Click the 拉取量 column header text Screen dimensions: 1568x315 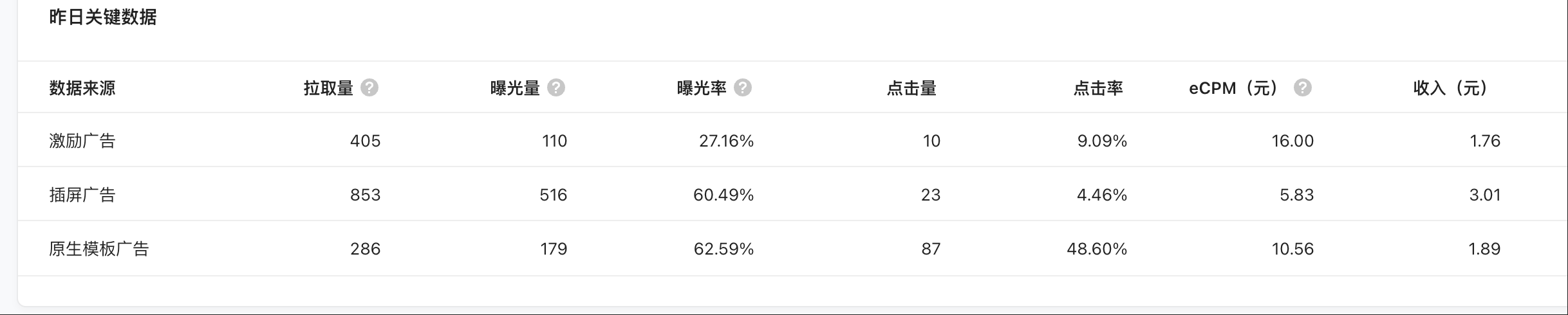[x=328, y=88]
